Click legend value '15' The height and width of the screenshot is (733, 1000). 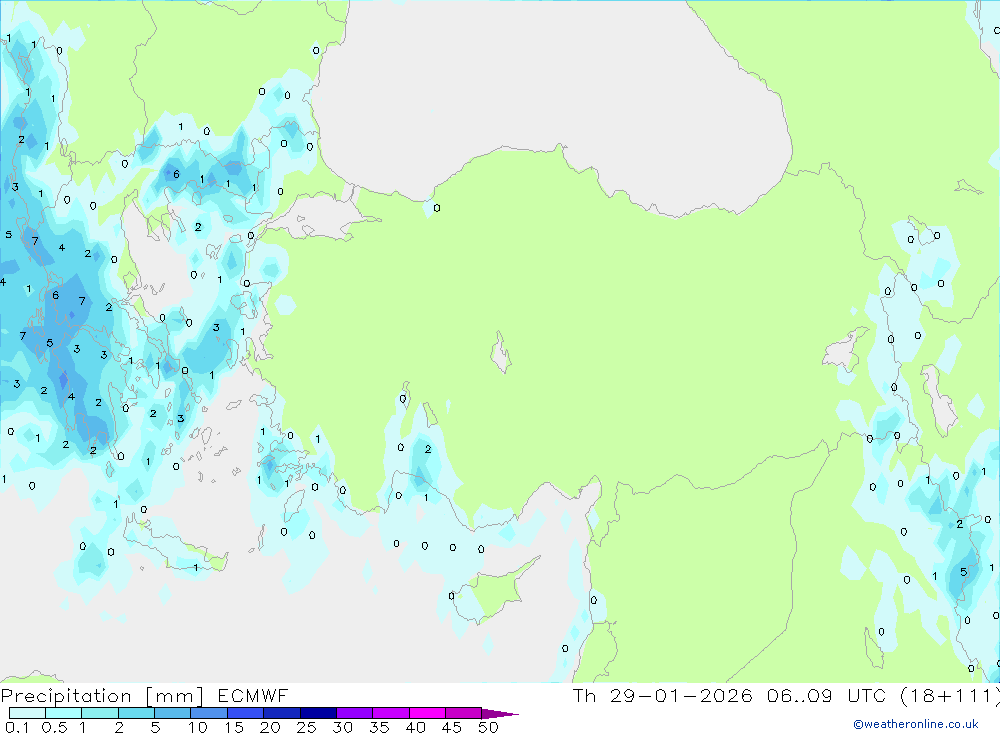coord(234,727)
